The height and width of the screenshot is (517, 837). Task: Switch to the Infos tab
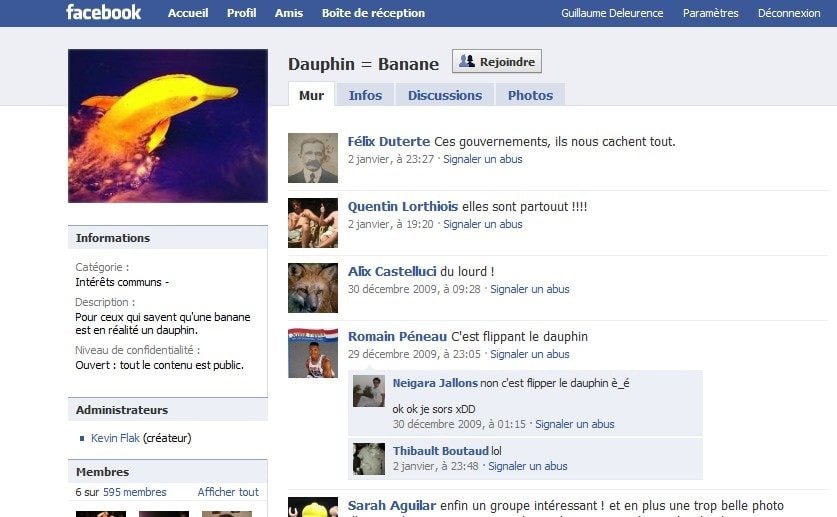(365, 95)
